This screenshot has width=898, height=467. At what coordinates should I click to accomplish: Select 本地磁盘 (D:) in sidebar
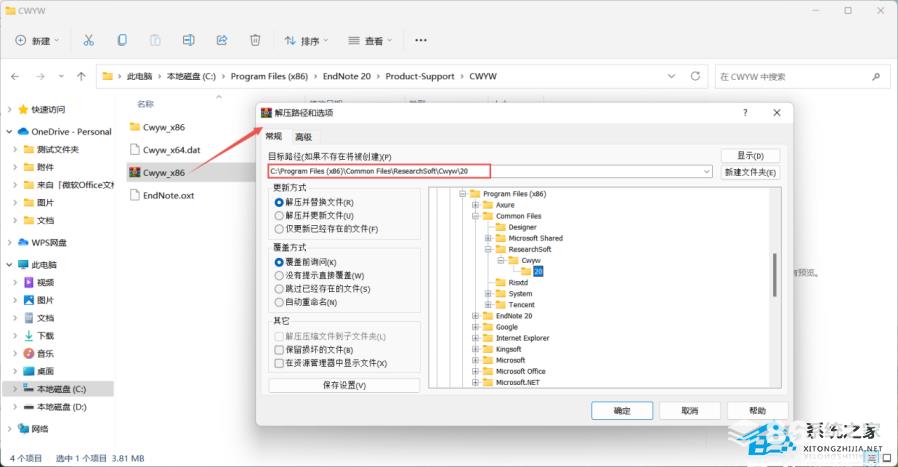pyautogui.click(x=61, y=407)
